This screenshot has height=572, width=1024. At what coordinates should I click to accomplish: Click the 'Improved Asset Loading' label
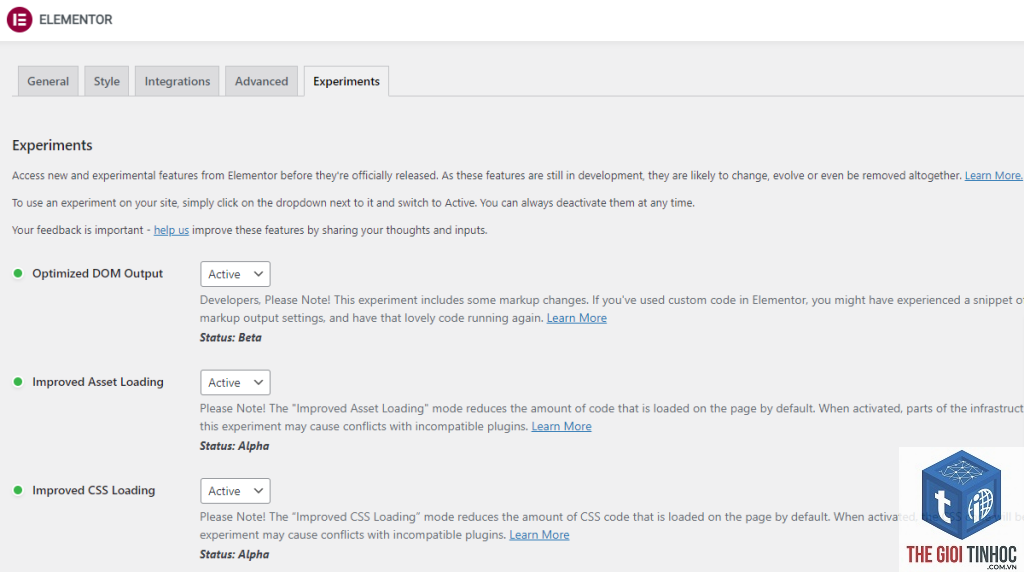click(98, 382)
